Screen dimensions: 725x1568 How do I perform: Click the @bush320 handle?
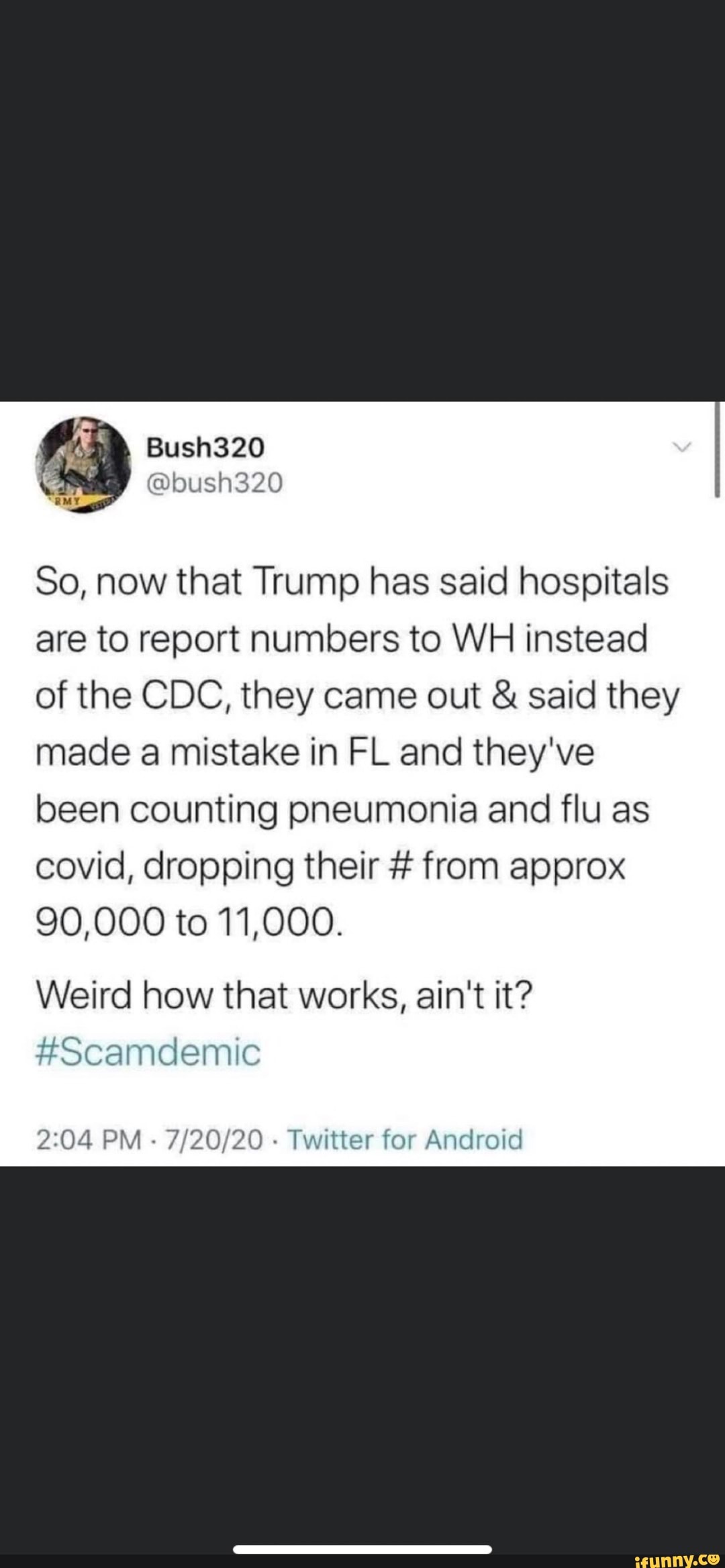(x=215, y=482)
